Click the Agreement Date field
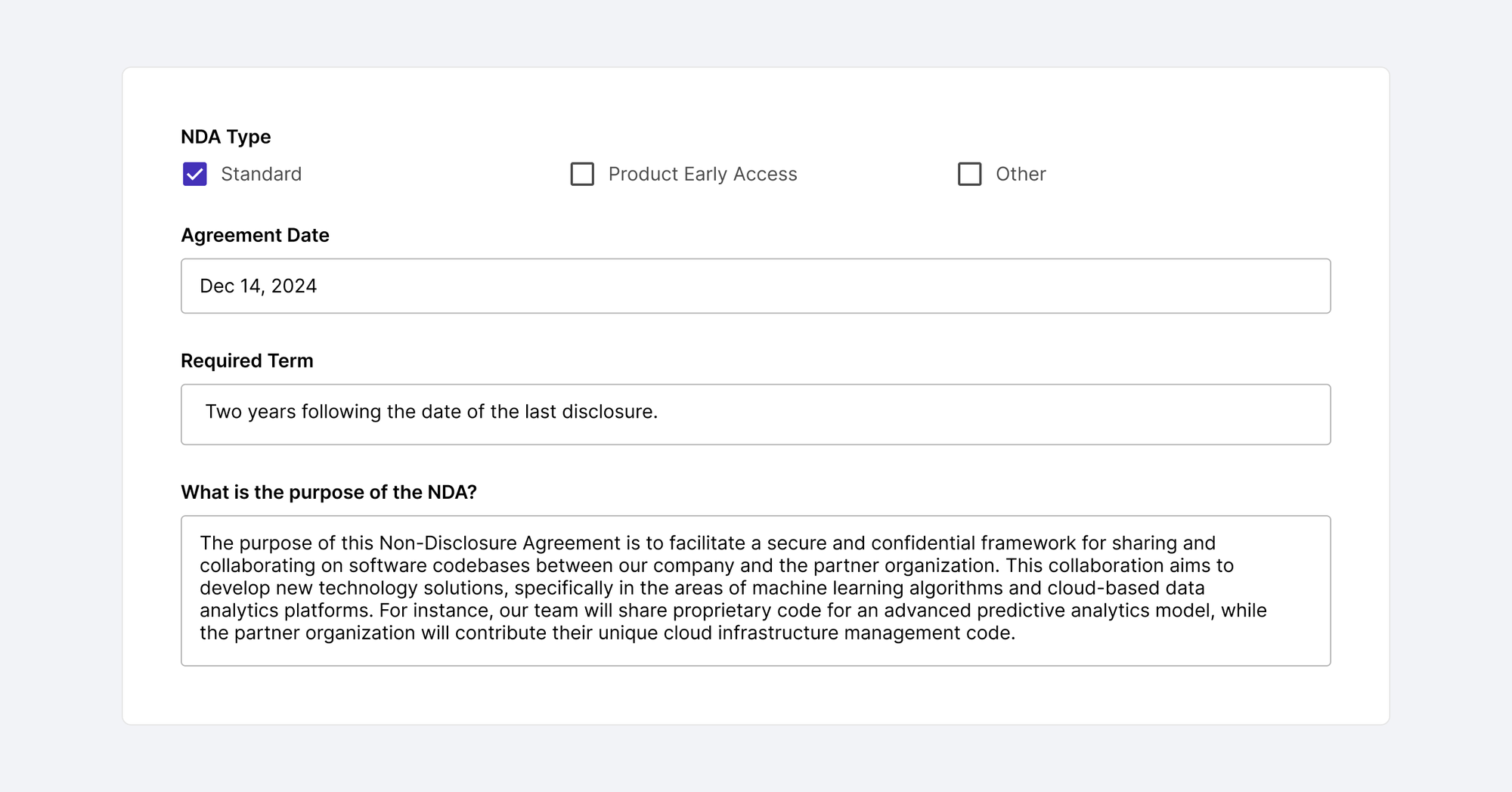Image resolution: width=1512 pixels, height=792 pixels. click(x=755, y=286)
